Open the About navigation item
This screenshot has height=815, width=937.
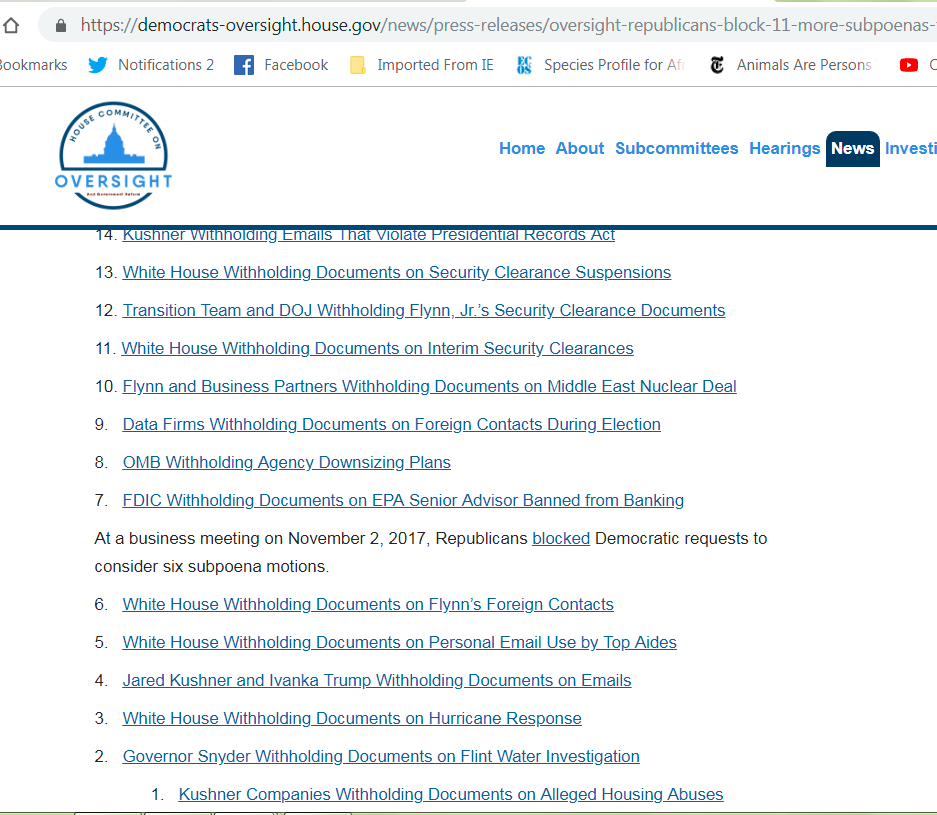click(580, 148)
